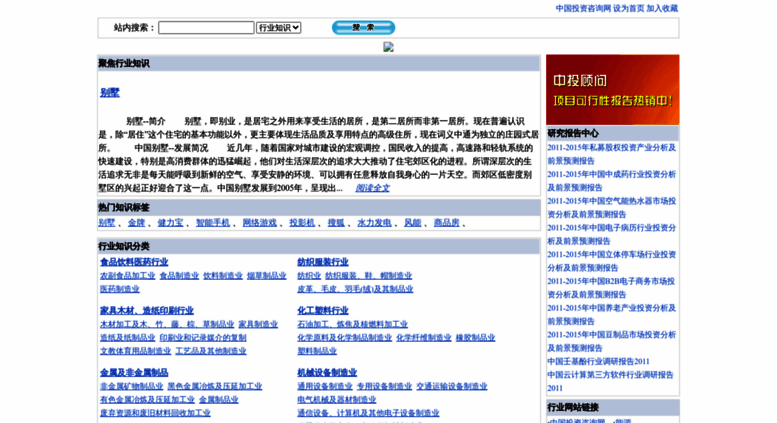Open 有色金属冶炼及压延加工业 link
Screen dimensions: 777x423
click(x=147, y=400)
